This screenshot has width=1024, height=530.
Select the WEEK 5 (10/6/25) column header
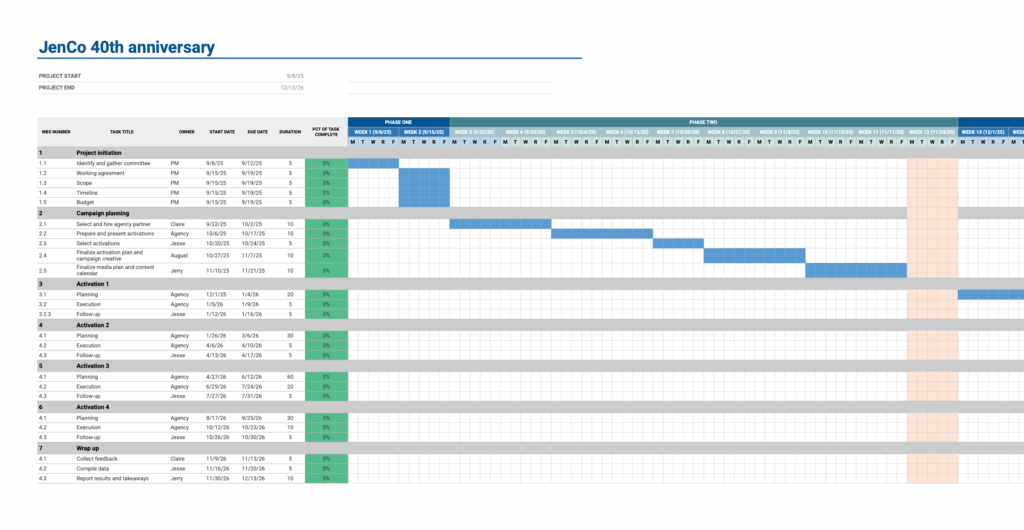coord(576,132)
